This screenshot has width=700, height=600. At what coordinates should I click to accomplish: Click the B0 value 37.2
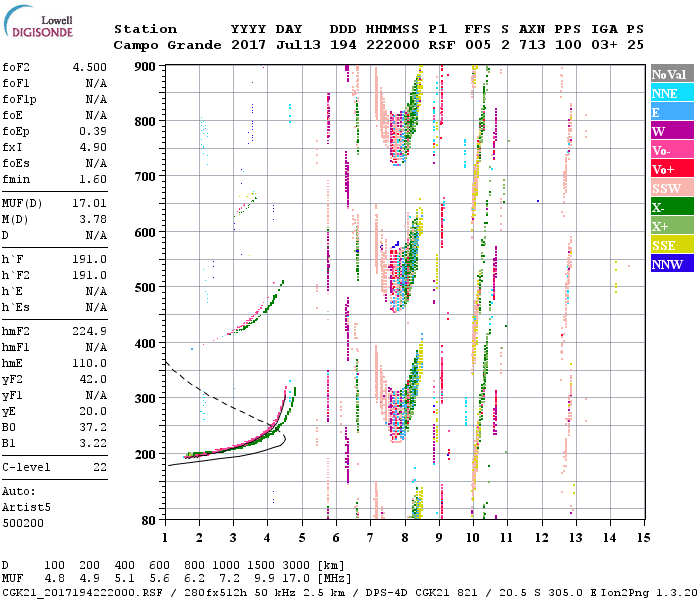[x=93, y=427]
